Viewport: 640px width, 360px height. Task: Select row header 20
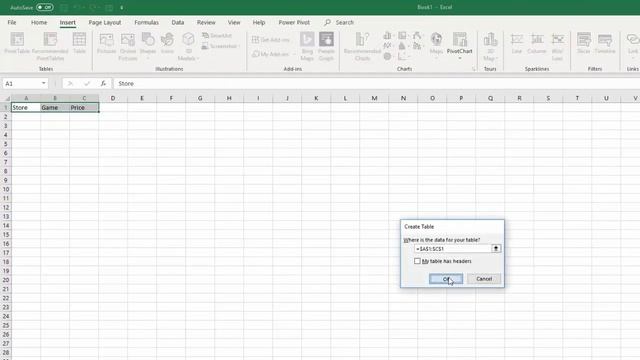pyautogui.click(x=6, y=280)
